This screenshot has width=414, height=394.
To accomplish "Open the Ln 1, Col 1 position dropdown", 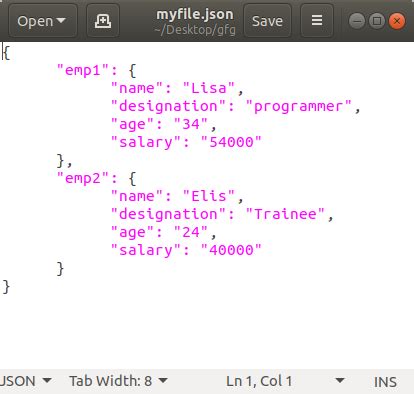I will (x=285, y=381).
